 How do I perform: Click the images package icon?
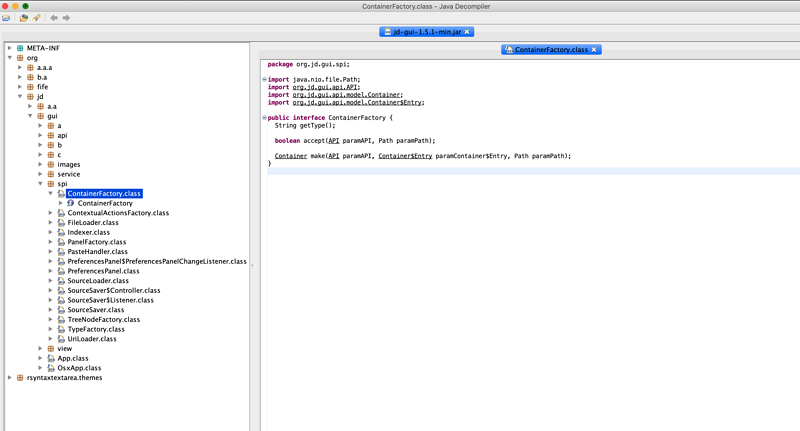(x=51, y=164)
